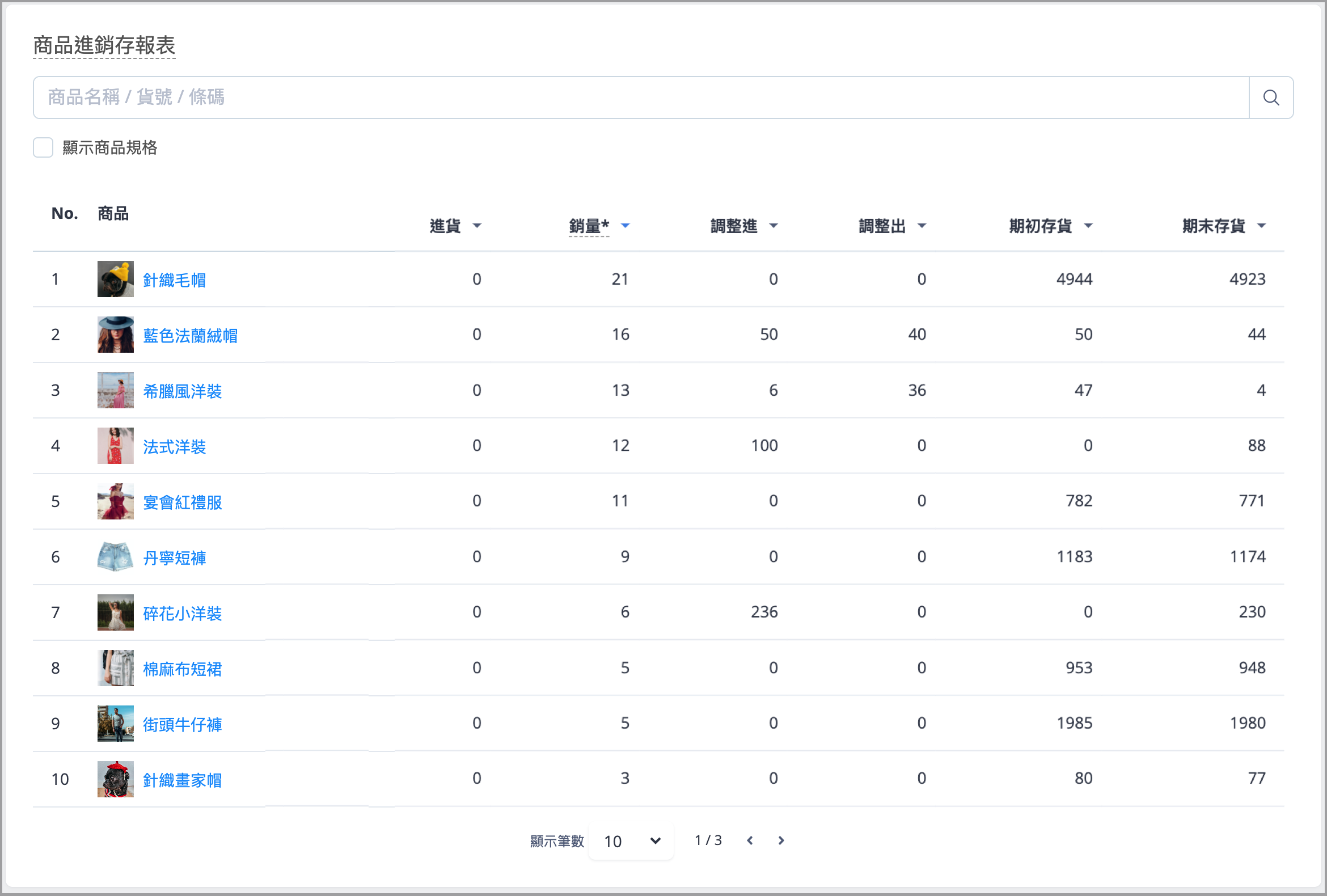
Task: Sort by 期末存貨 column arrow
Action: [1262, 226]
